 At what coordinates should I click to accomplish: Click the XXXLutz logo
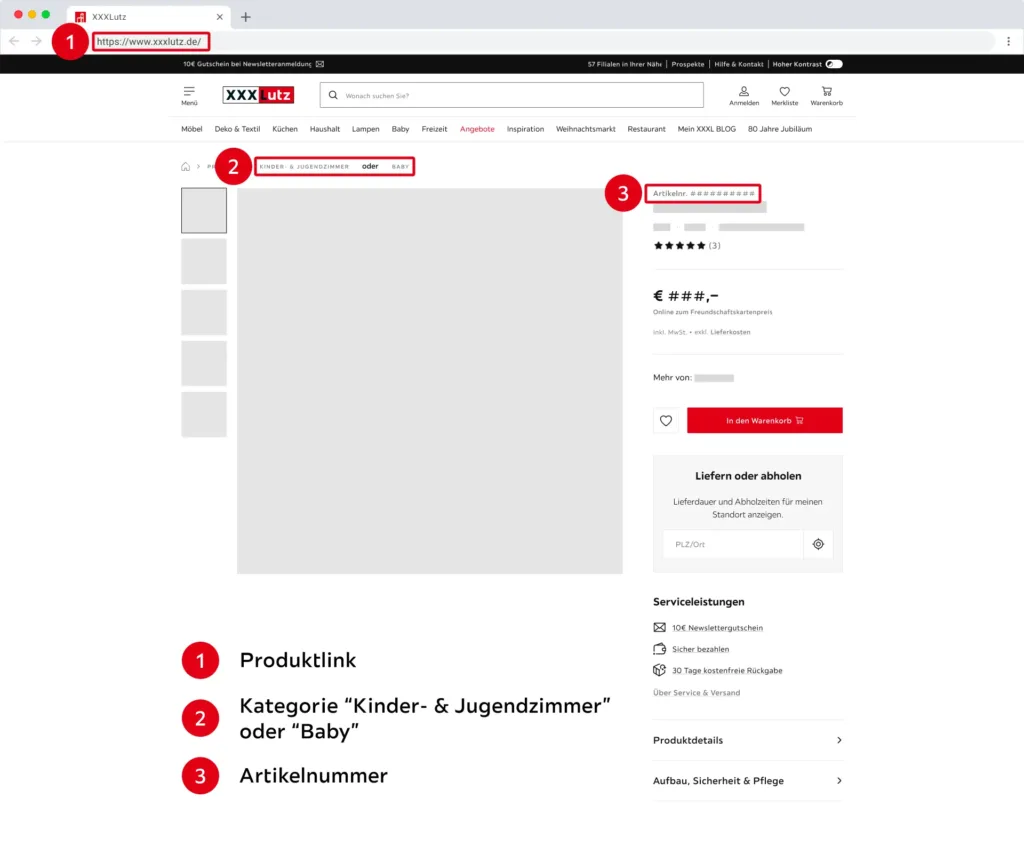point(258,95)
